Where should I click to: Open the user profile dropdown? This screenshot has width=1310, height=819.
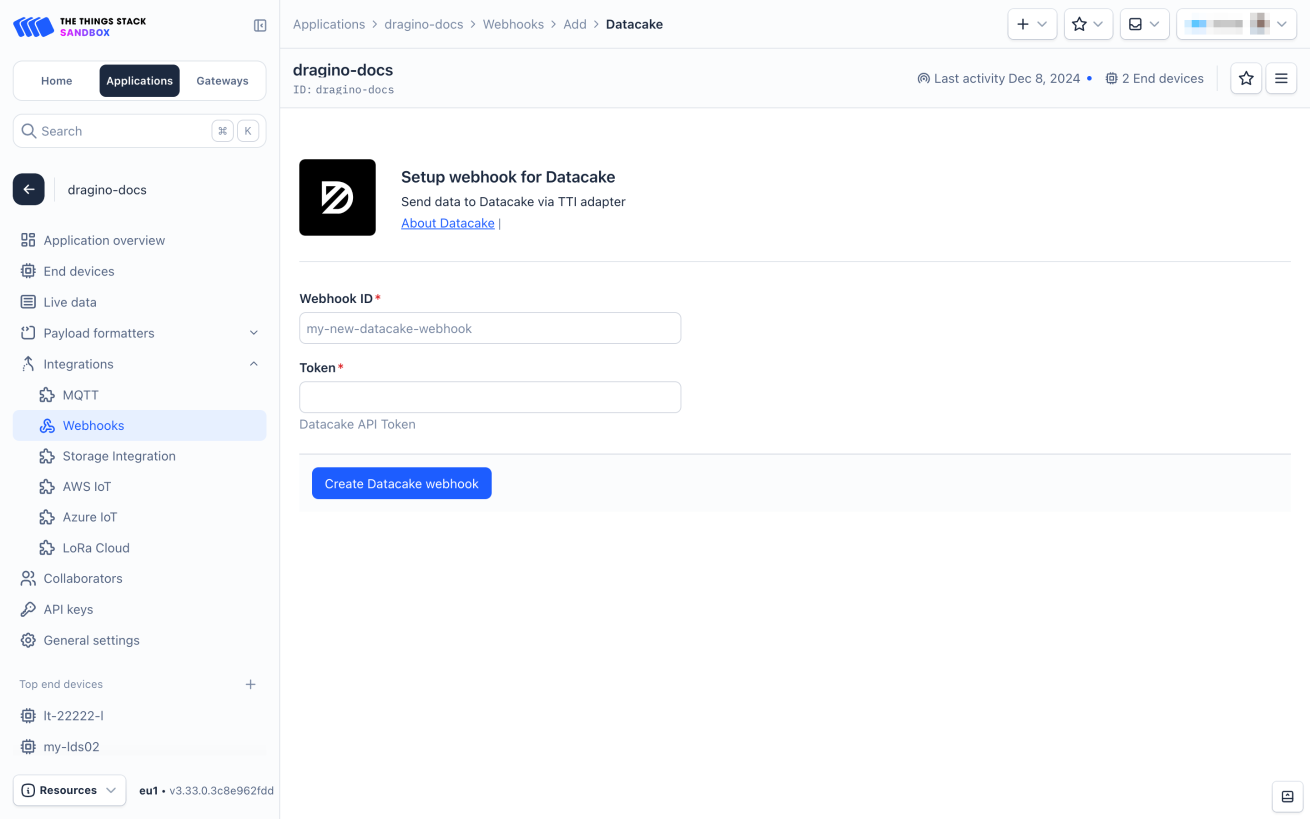1237,24
